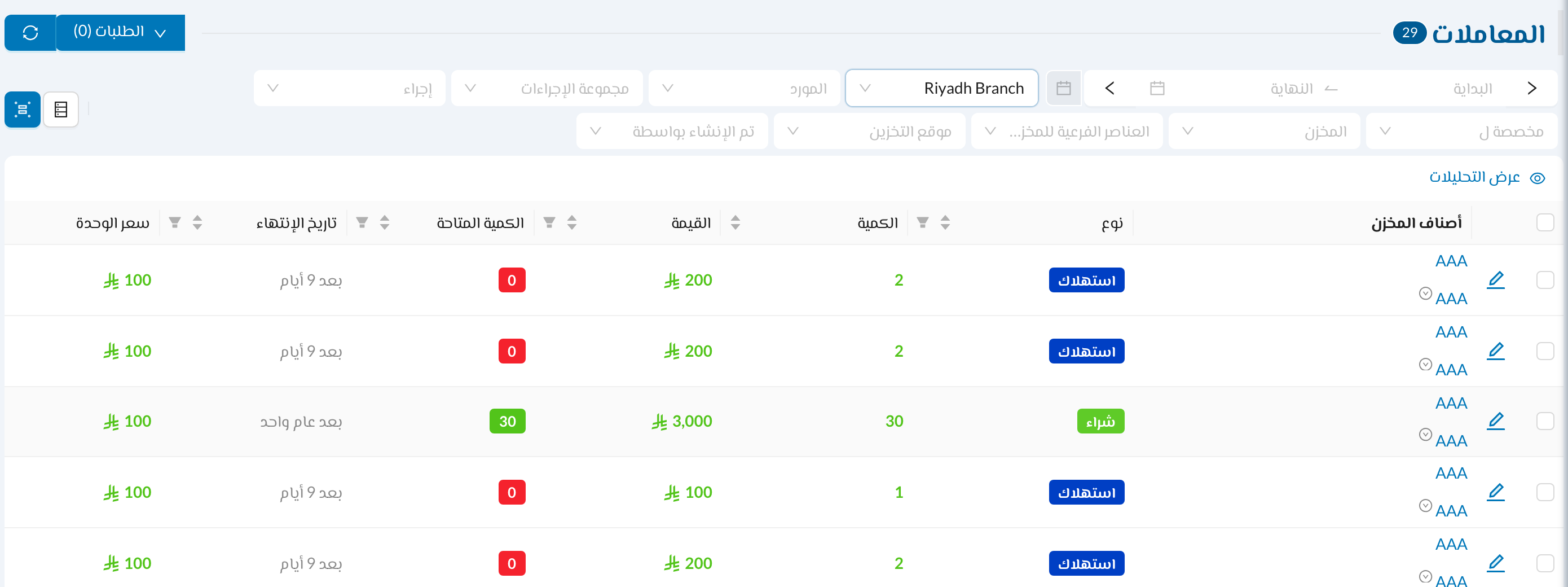Sort the الكمية column
Image resolution: width=1568 pixels, height=587 pixels.
click(x=945, y=222)
